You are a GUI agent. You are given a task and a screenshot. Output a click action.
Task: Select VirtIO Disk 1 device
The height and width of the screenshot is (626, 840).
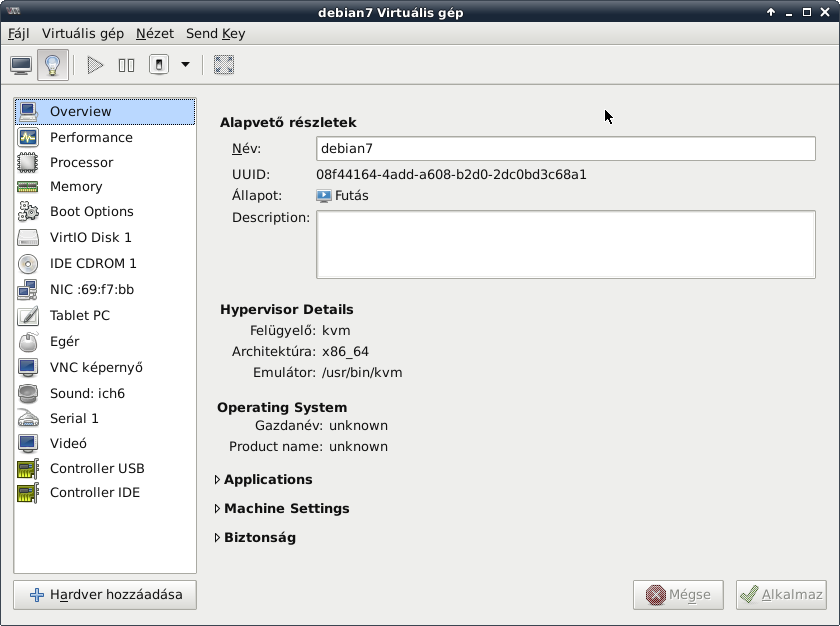pos(90,237)
